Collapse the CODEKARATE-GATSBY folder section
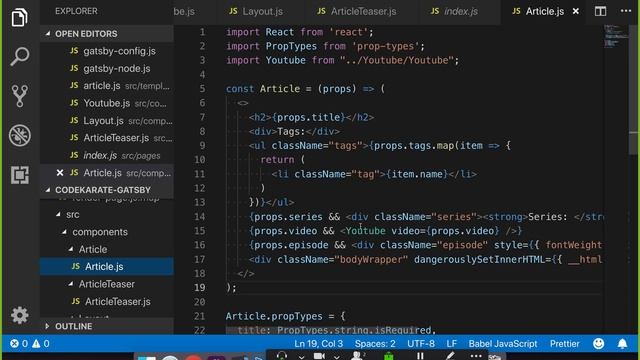Image resolution: width=640 pixels, height=360 pixels. click(48, 190)
